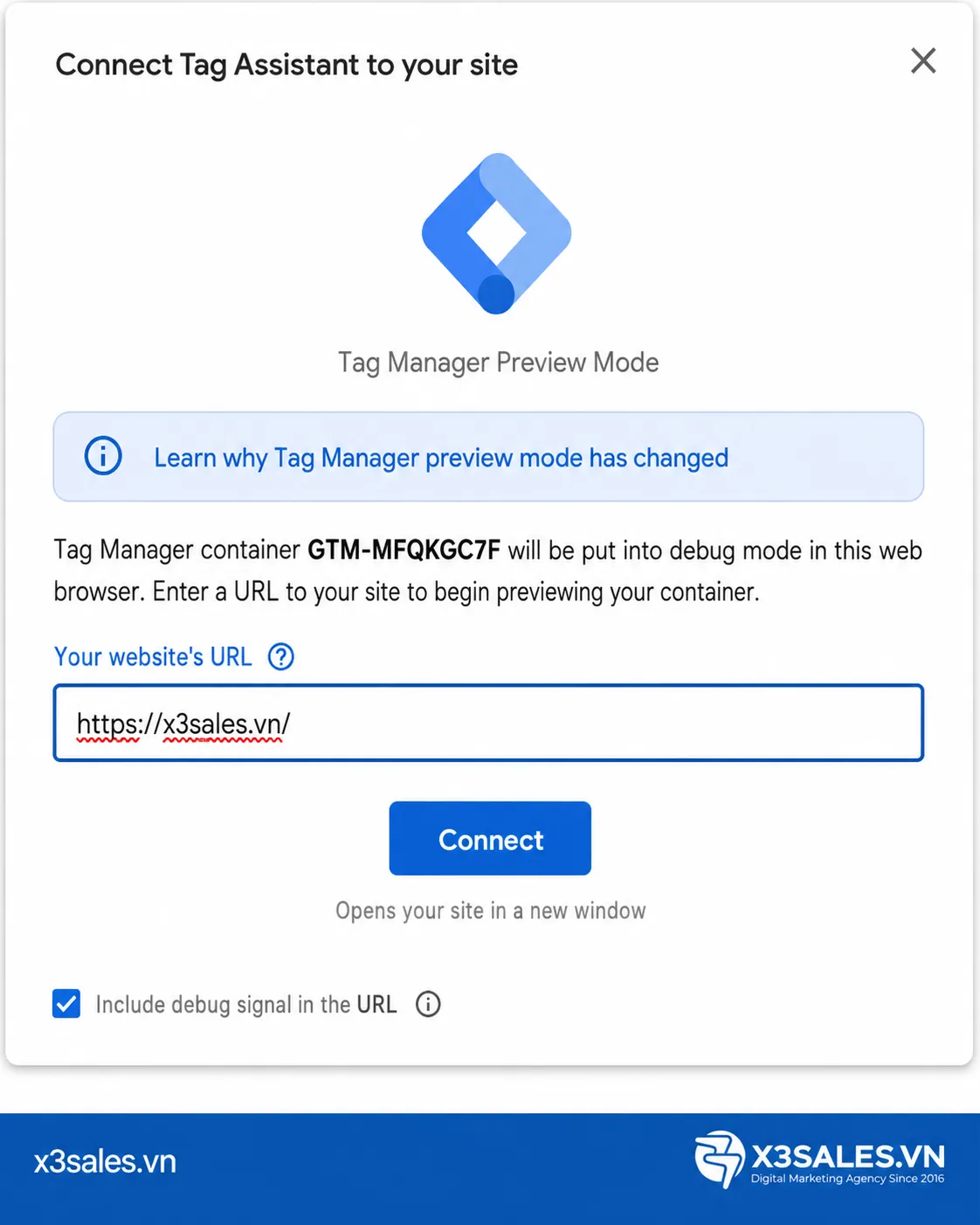Screen dimensions: 980x1225
Task: Click the dialog title 'Connect Tag Assistant to your site'
Action: click(286, 65)
